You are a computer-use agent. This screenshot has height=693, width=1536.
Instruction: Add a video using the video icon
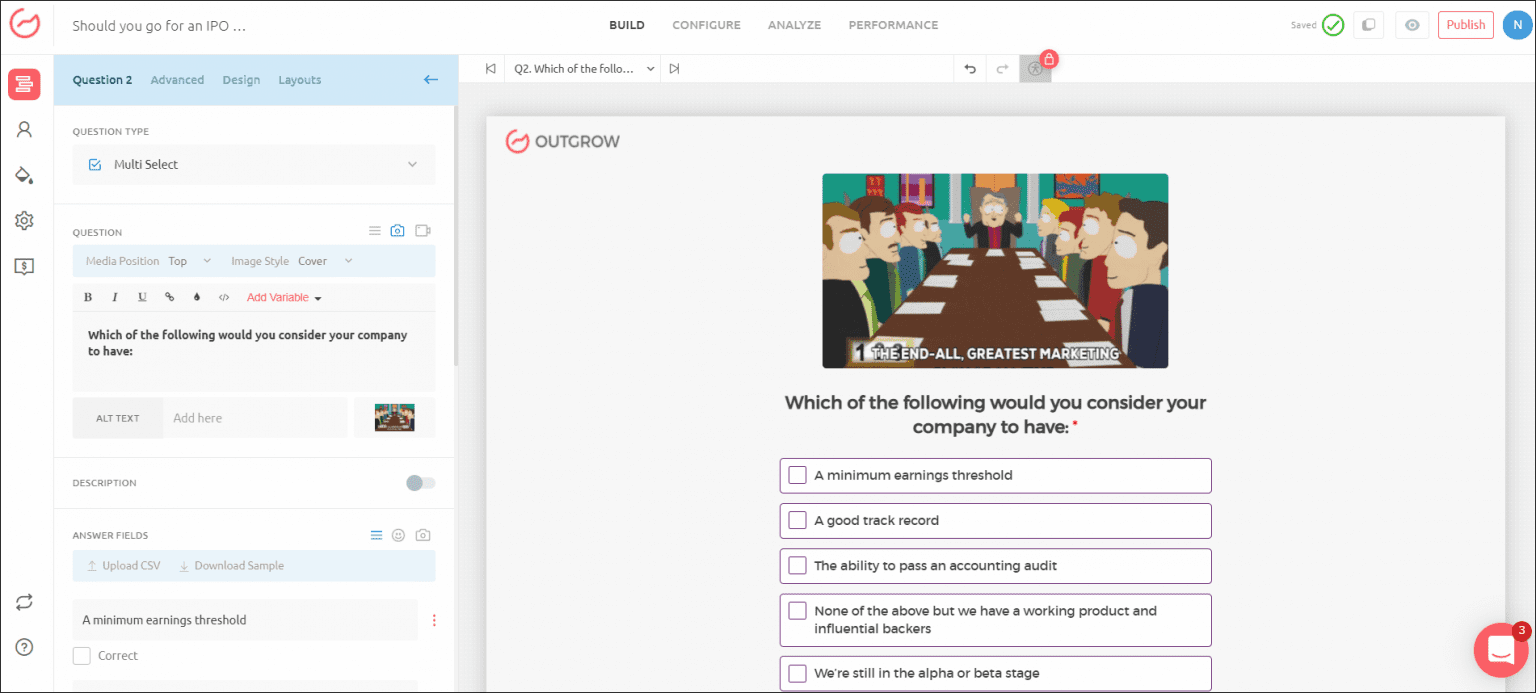coord(422,230)
